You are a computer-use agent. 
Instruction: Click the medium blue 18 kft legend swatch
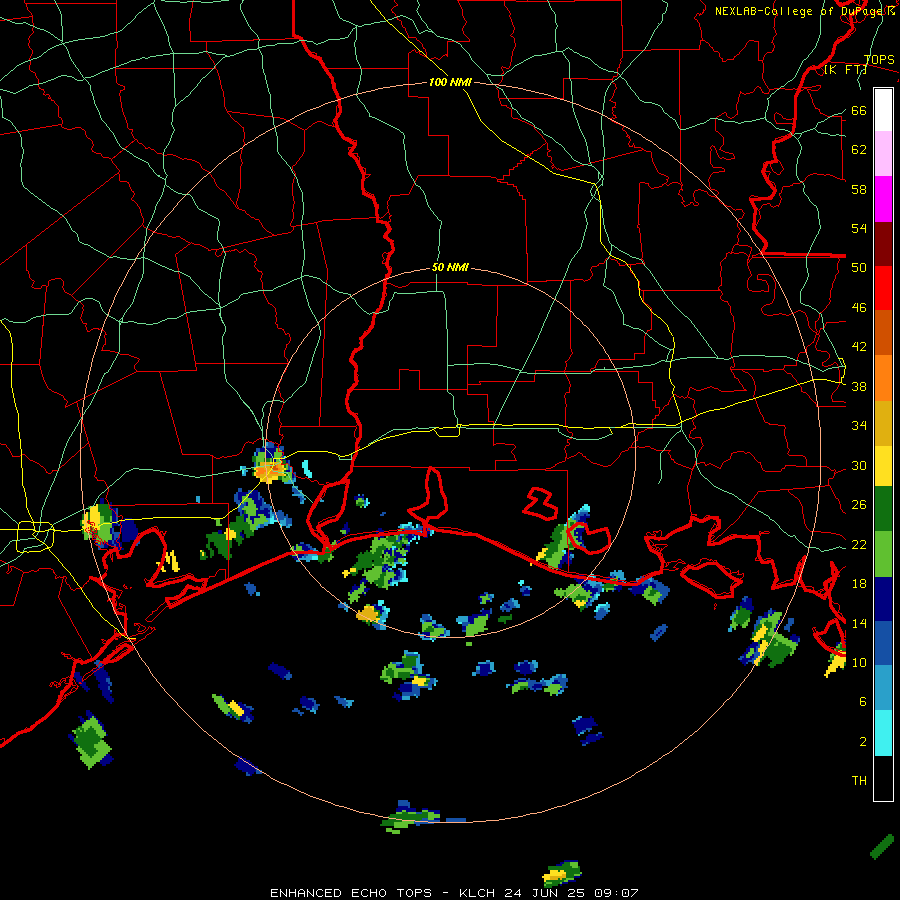[x=883, y=643]
